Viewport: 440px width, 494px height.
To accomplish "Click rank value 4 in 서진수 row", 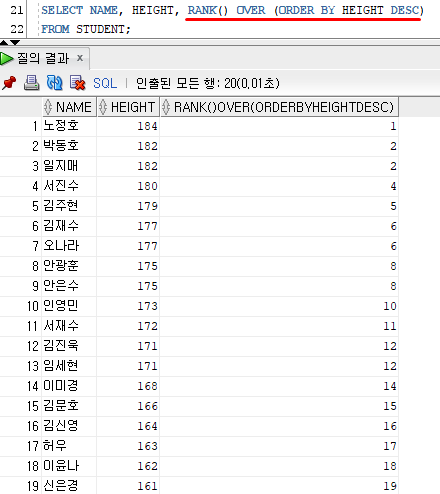I will 393,186.
